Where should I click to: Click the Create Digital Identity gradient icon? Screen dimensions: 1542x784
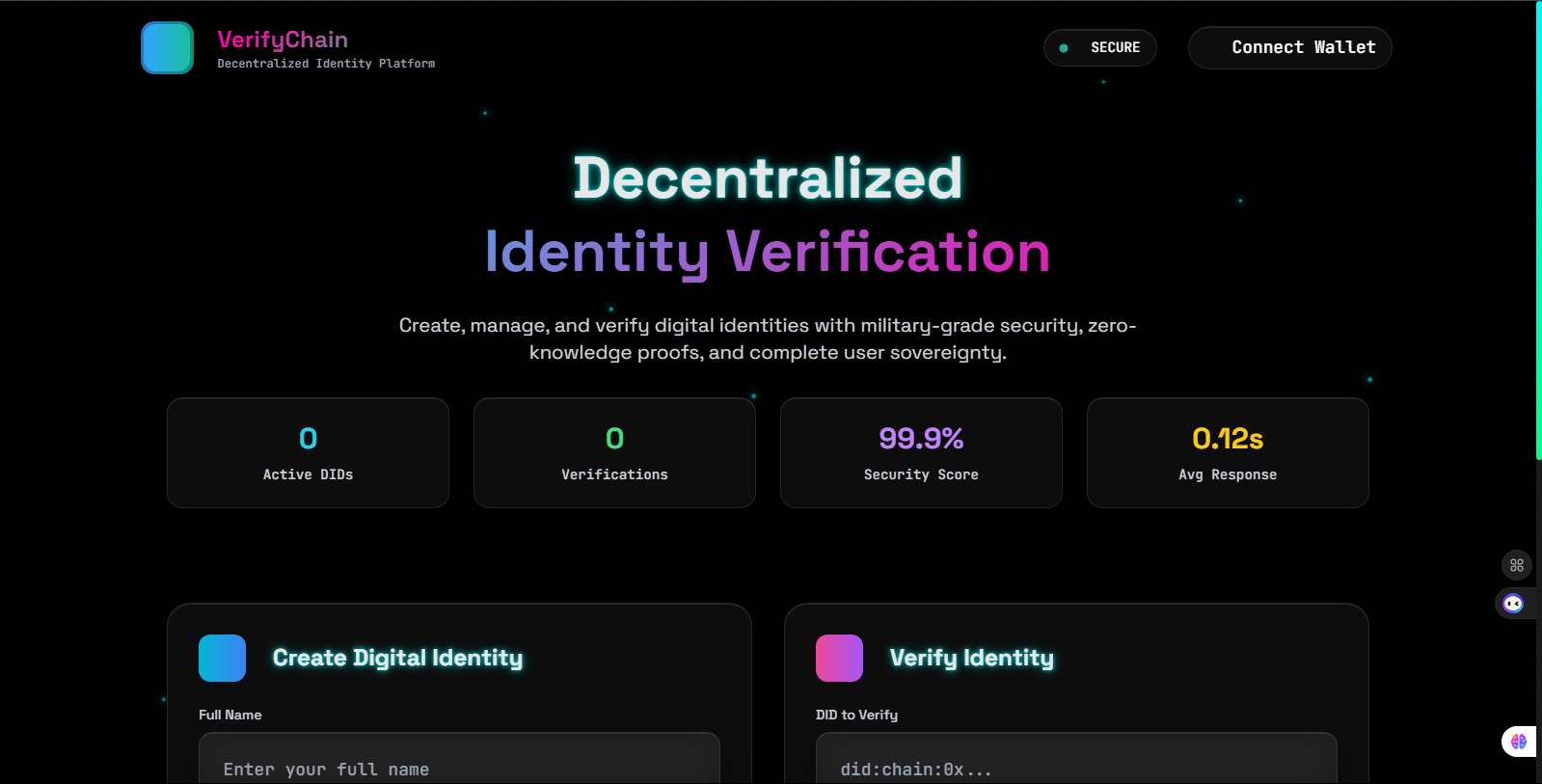(222, 658)
